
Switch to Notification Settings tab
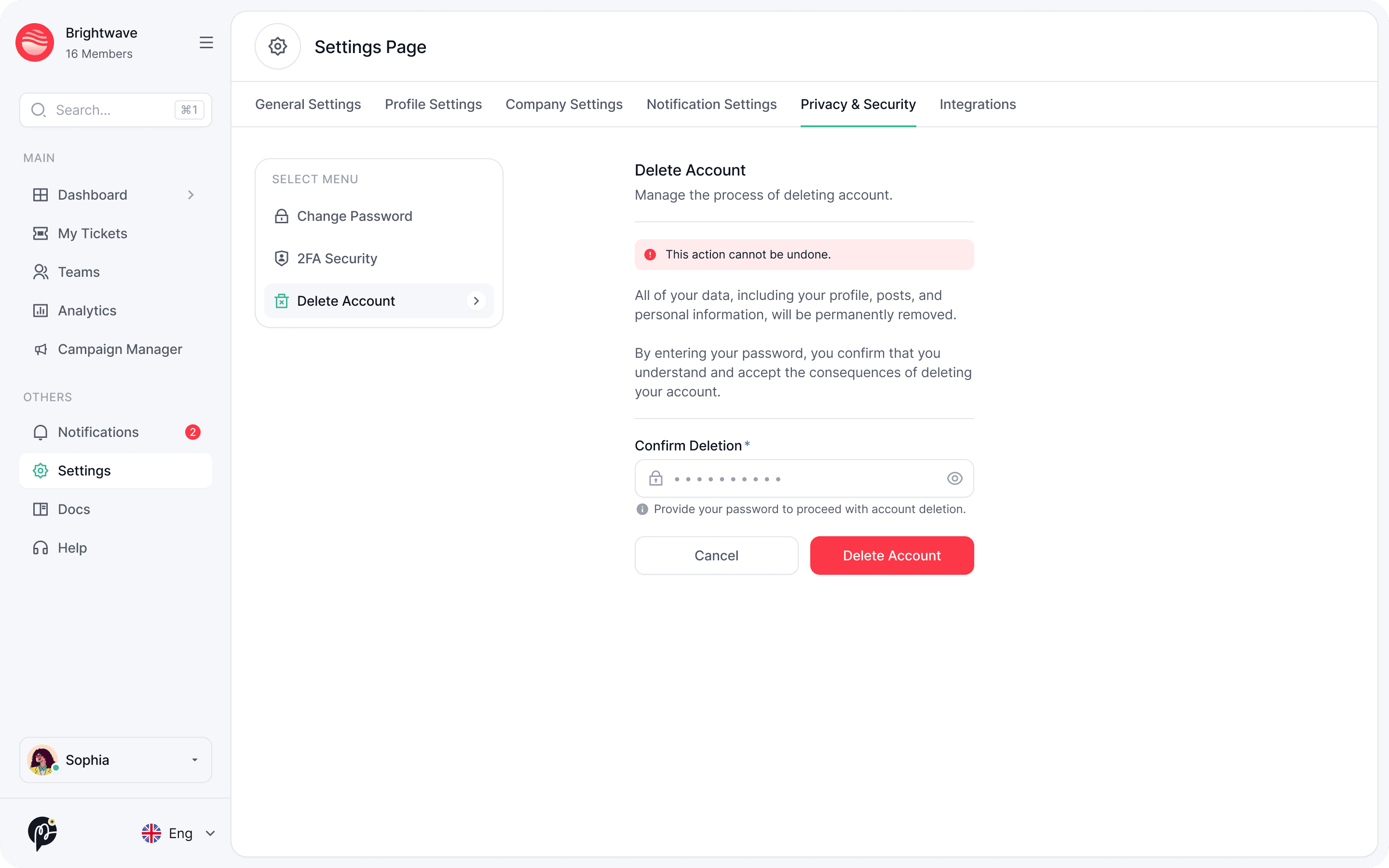[x=711, y=105]
